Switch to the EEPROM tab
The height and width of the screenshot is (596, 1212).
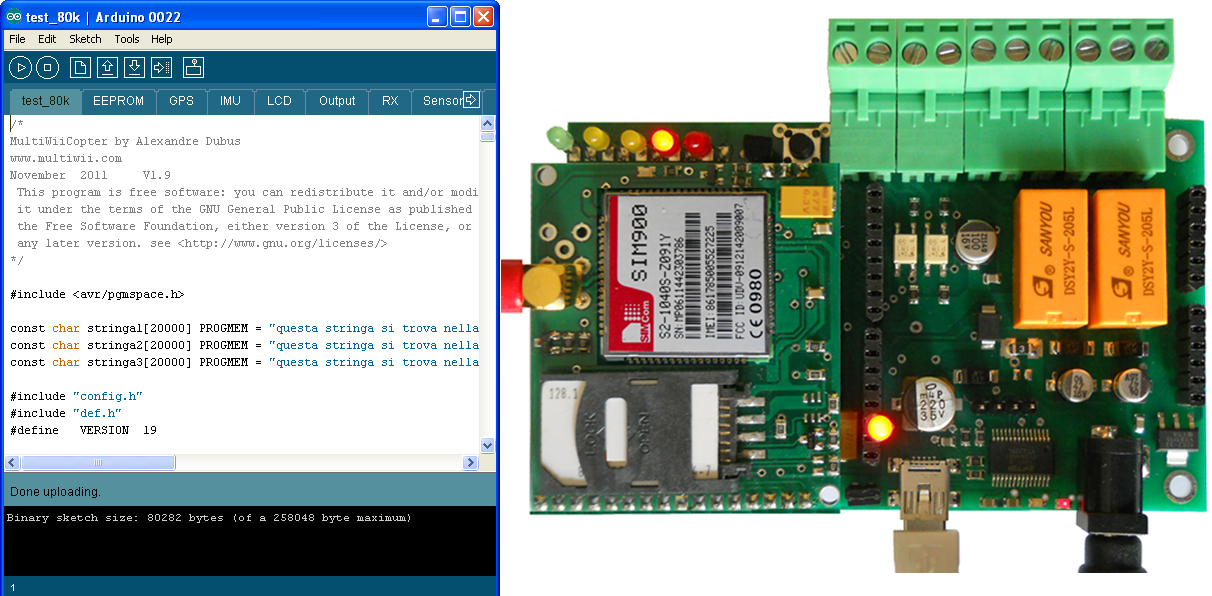tap(118, 101)
